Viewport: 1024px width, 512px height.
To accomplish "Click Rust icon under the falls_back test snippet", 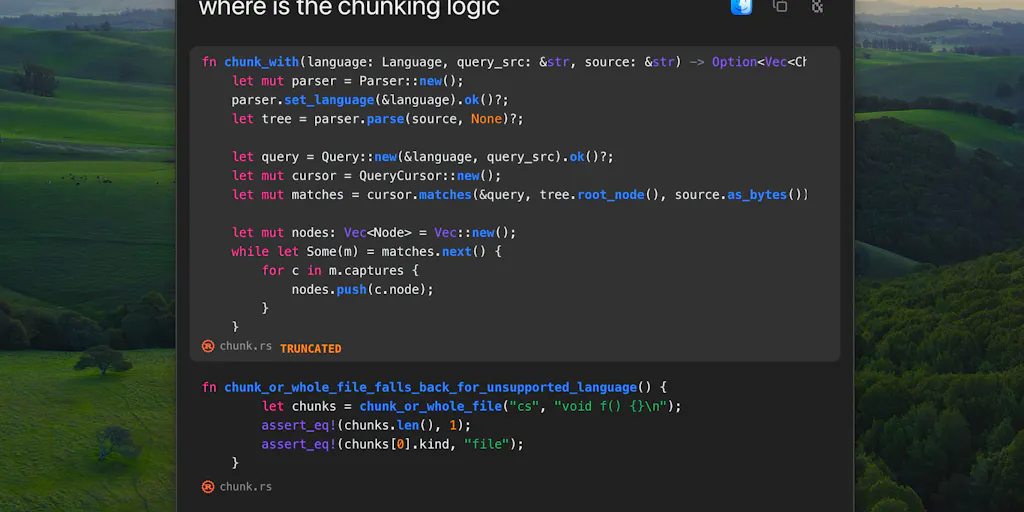I will coord(208,487).
